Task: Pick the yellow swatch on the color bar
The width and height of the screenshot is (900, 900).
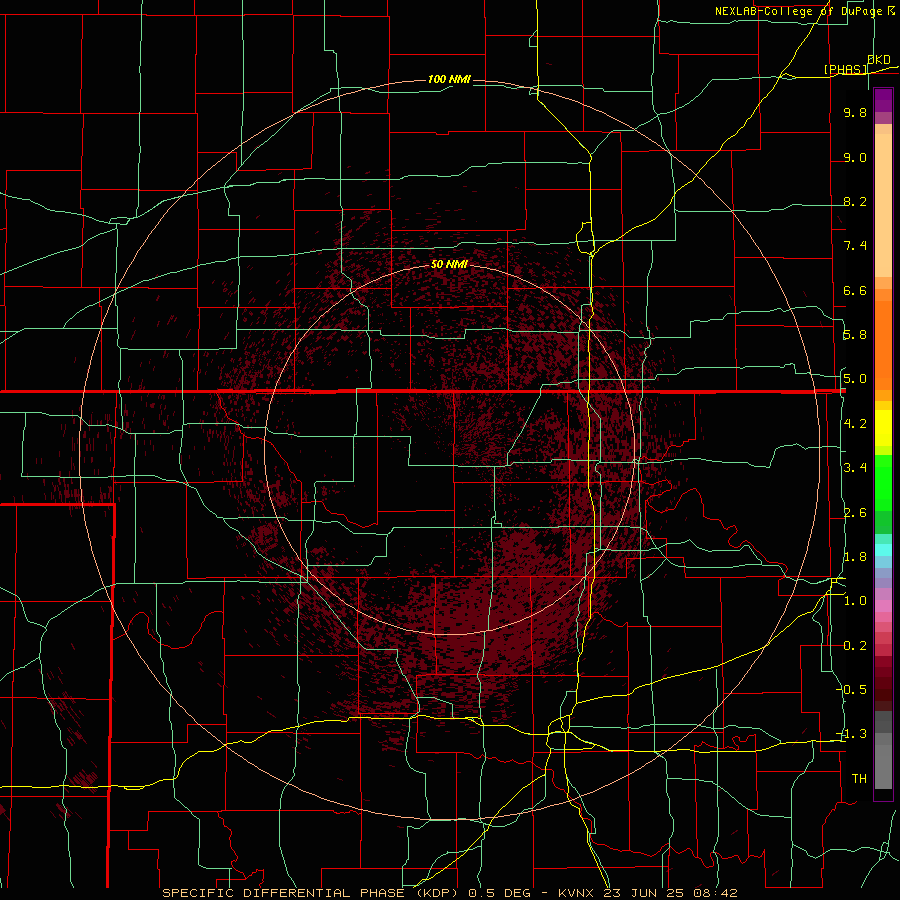Action: 883,428
